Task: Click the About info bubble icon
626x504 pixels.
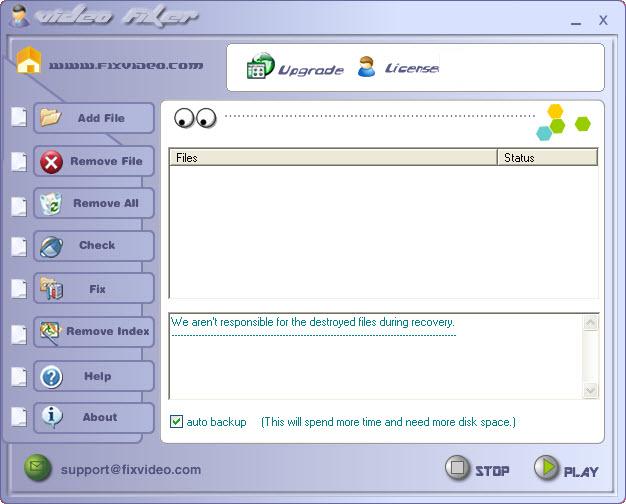Action: click(52, 417)
